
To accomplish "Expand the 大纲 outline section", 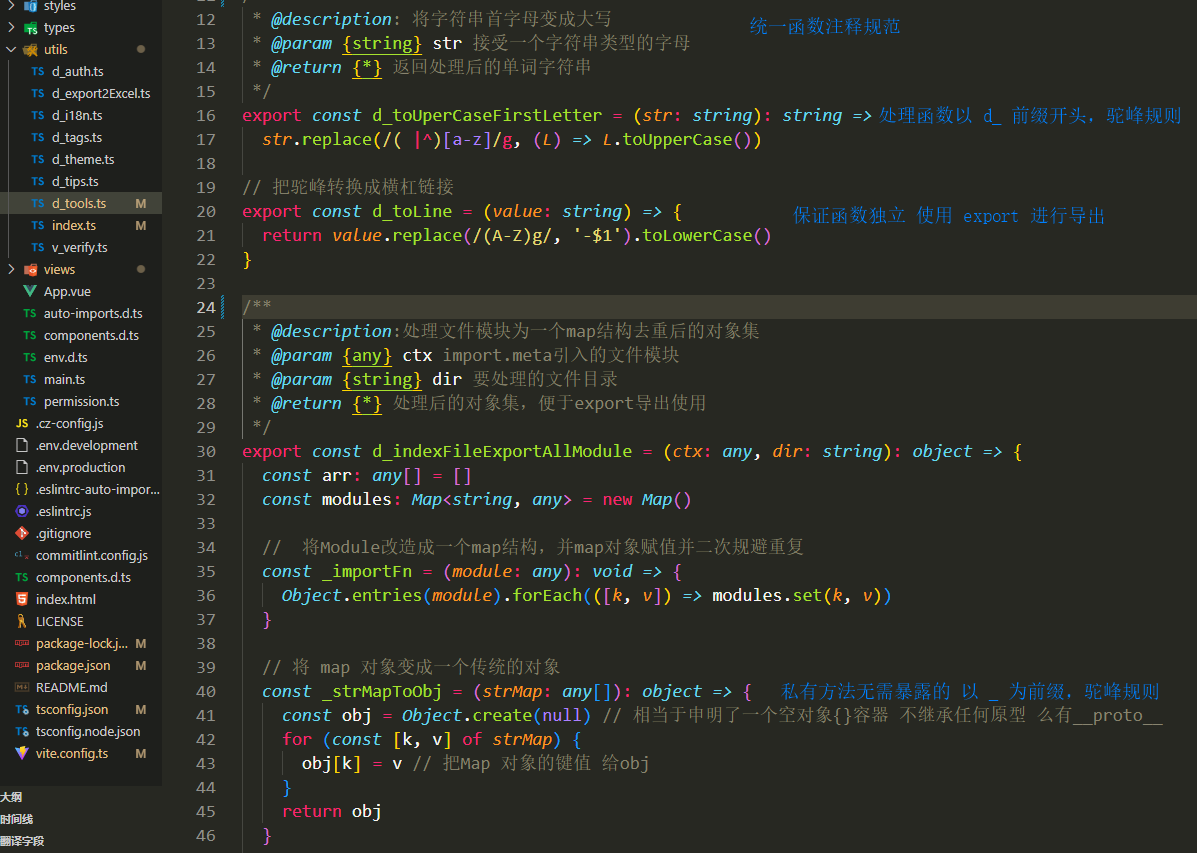I will click(11, 797).
